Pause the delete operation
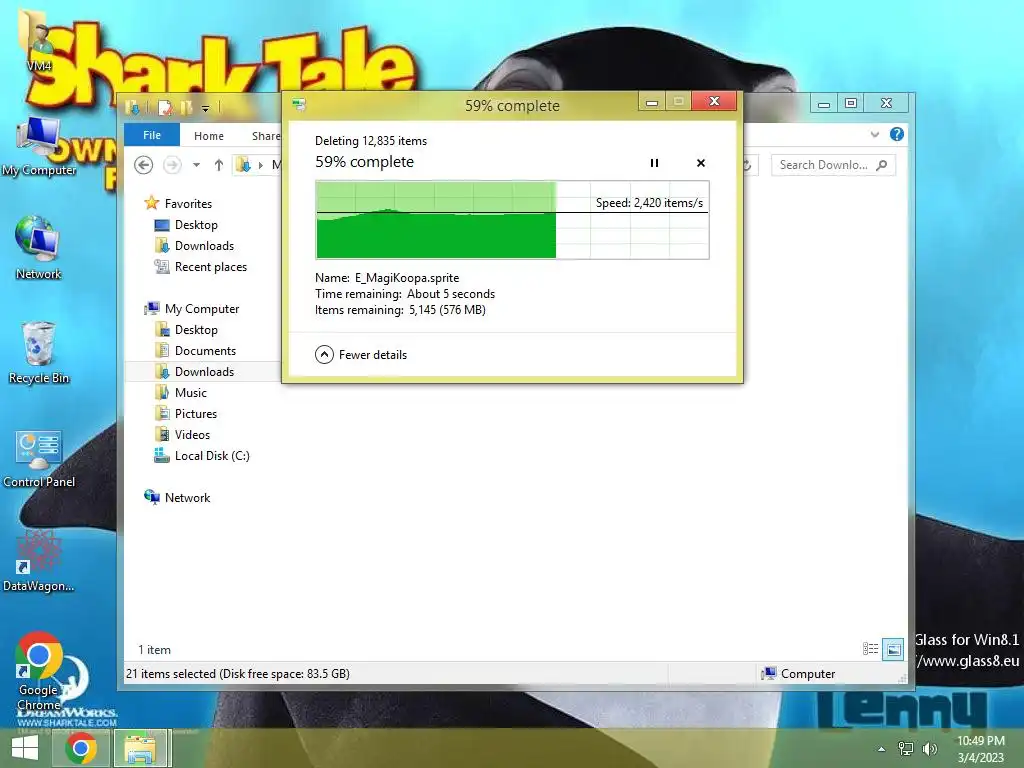Screen dimensions: 1024x768 [654, 163]
